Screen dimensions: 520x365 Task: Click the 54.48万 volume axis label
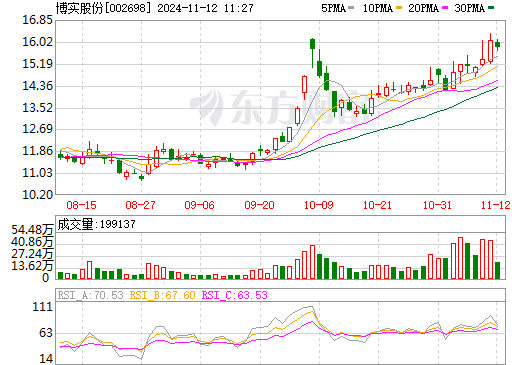pyautogui.click(x=32, y=230)
